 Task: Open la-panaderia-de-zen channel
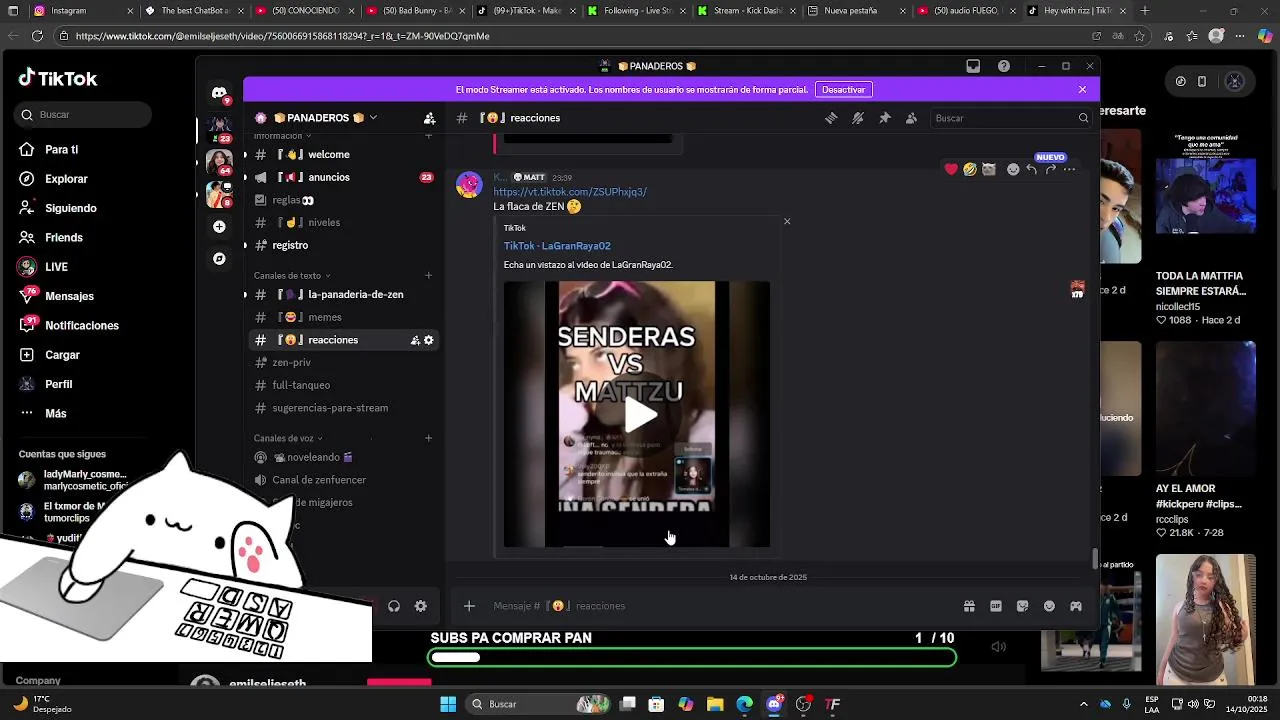tap(343, 294)
